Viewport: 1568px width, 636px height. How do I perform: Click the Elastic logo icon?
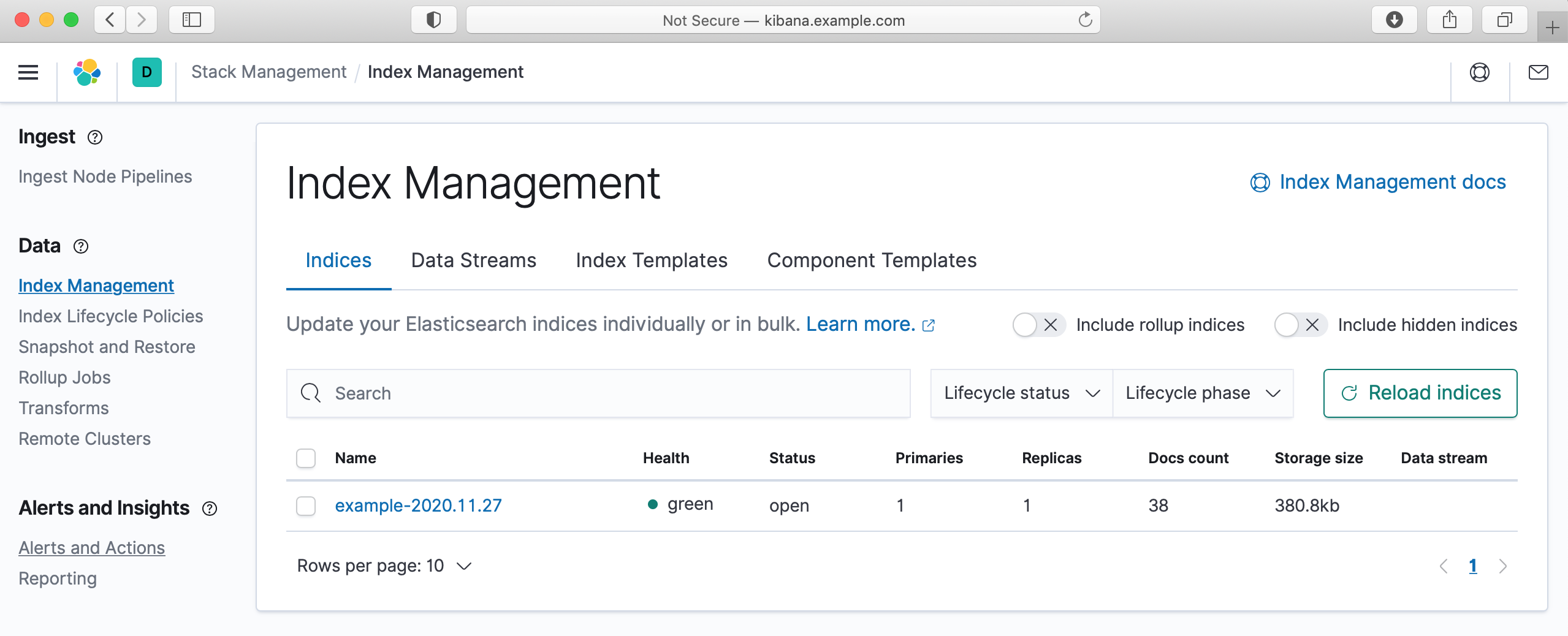coord(87,72)
